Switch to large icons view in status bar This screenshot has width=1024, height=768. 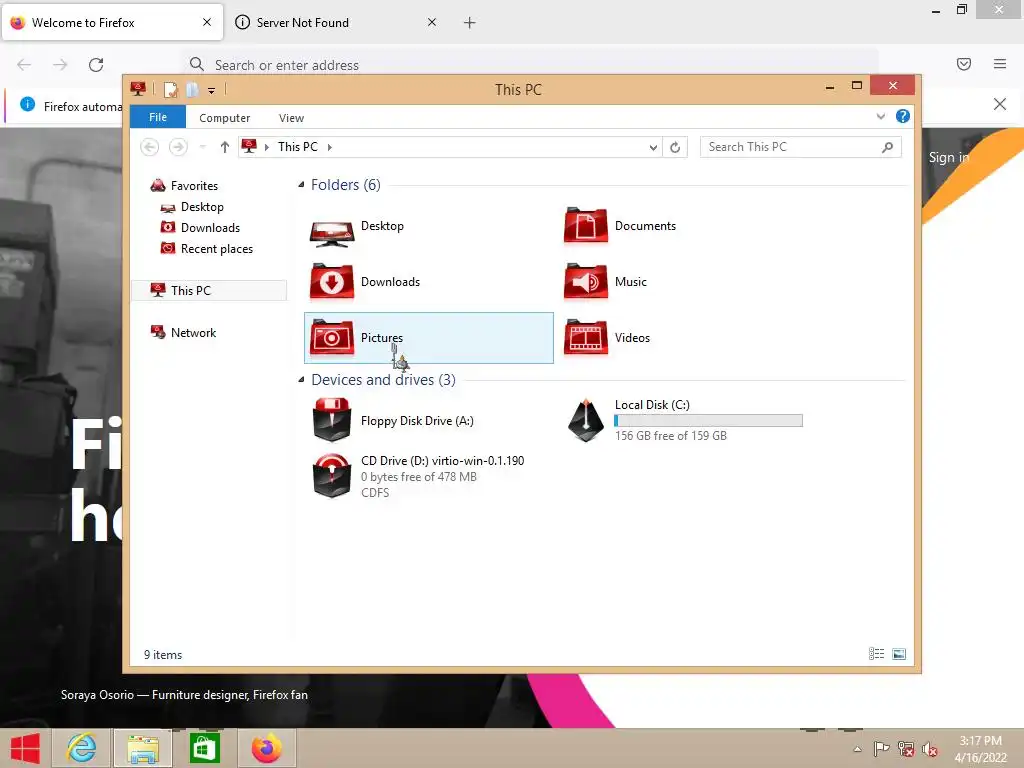899,654
